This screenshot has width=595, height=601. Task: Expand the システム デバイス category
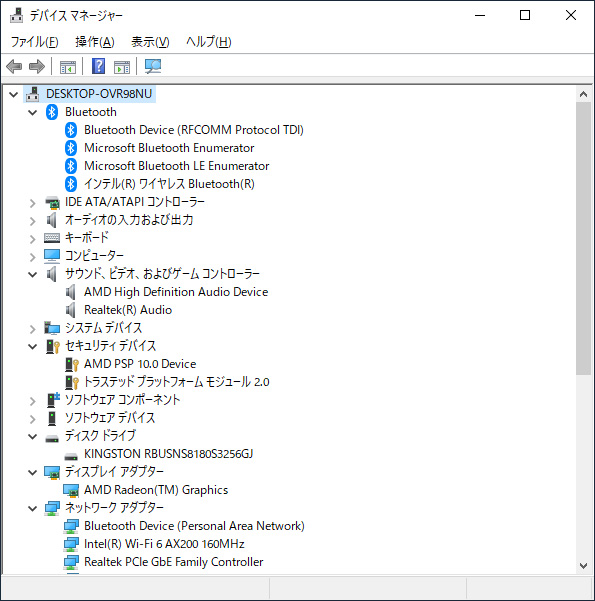(x=33, y=329)
